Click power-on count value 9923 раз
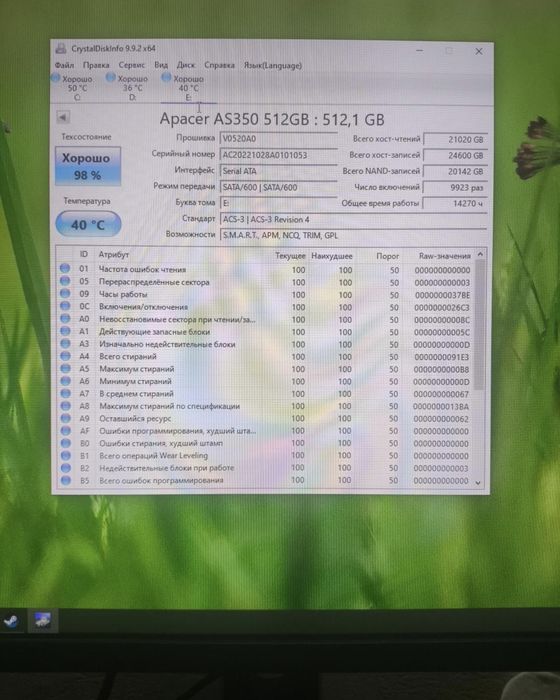This screenshot has height=700, width=560. (x=456, y=188)
